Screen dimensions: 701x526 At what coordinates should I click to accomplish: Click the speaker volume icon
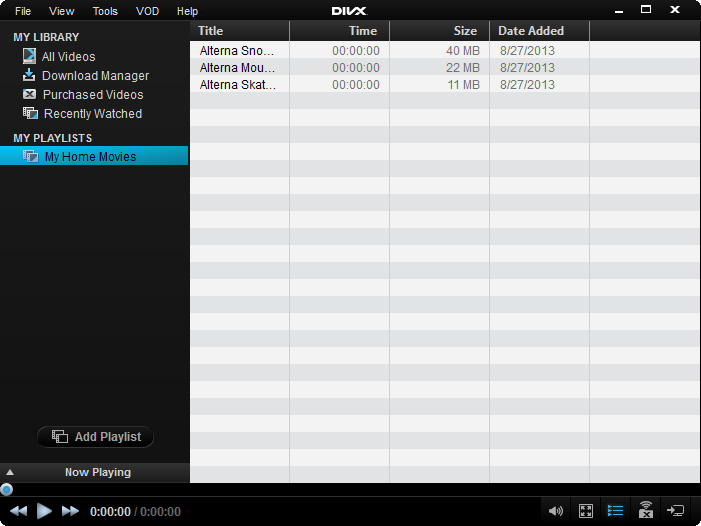pyautogui.click(x=556, y=511)
